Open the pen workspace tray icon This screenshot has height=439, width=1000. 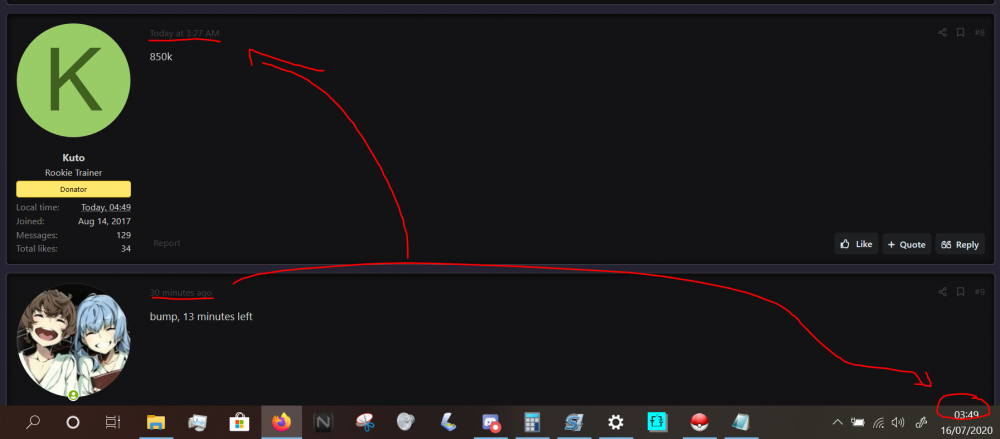pyautogui.click(x=921, y=422)
